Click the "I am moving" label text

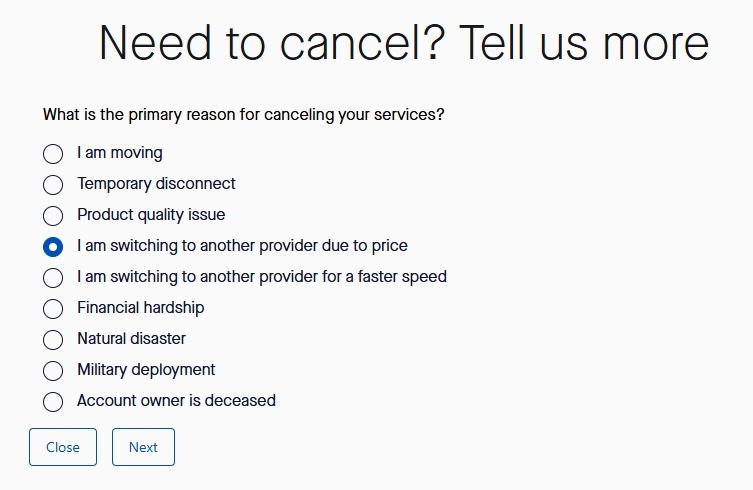(x=120, y=153)
